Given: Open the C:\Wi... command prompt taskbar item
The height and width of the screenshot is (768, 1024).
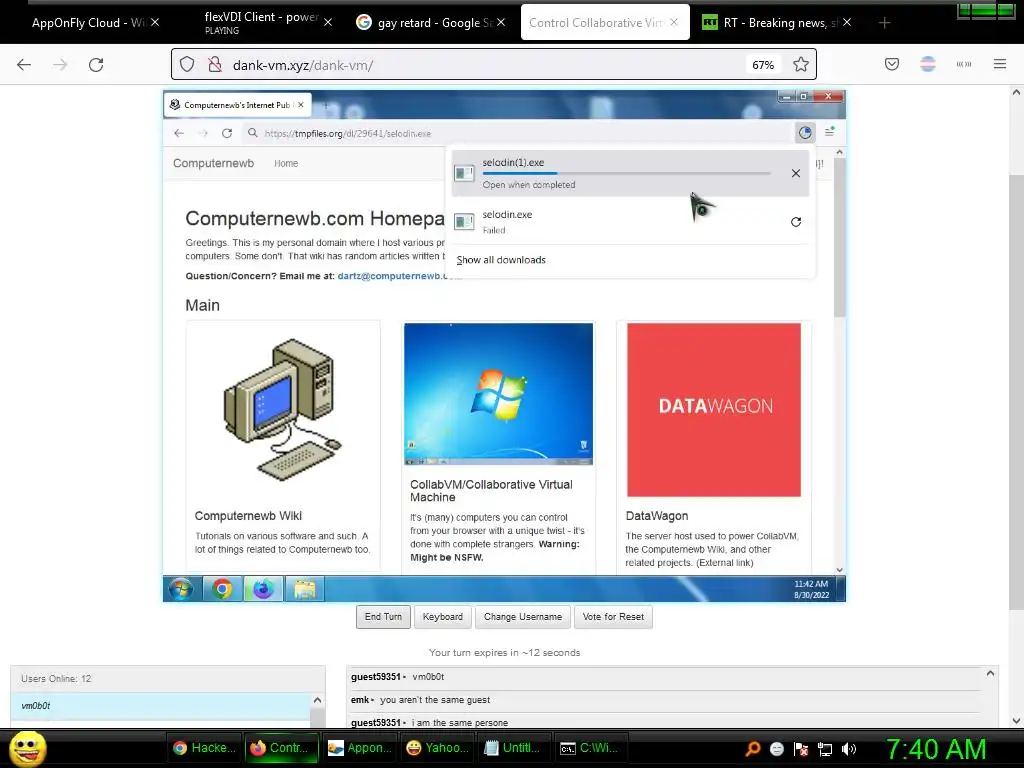Looking at the screenshot, I should [590, 748].
